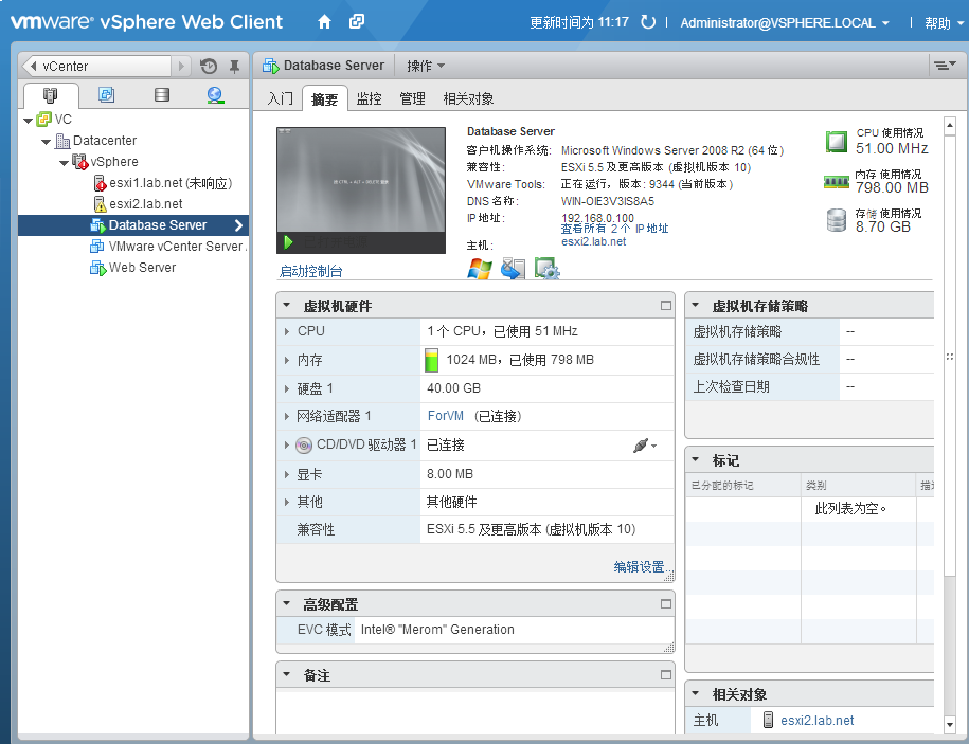Open the 摘要 tab
Screen dimensions: 970x745
click(325, 99)
